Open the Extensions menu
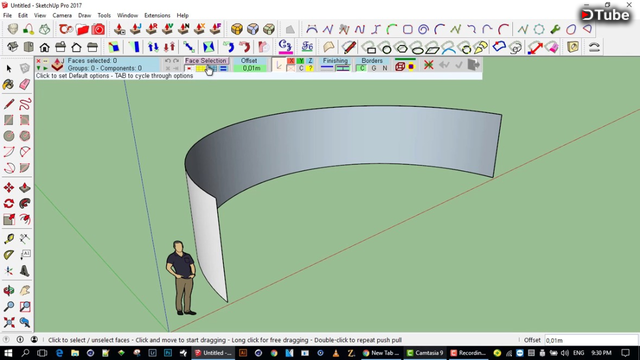 coord(157,16)
